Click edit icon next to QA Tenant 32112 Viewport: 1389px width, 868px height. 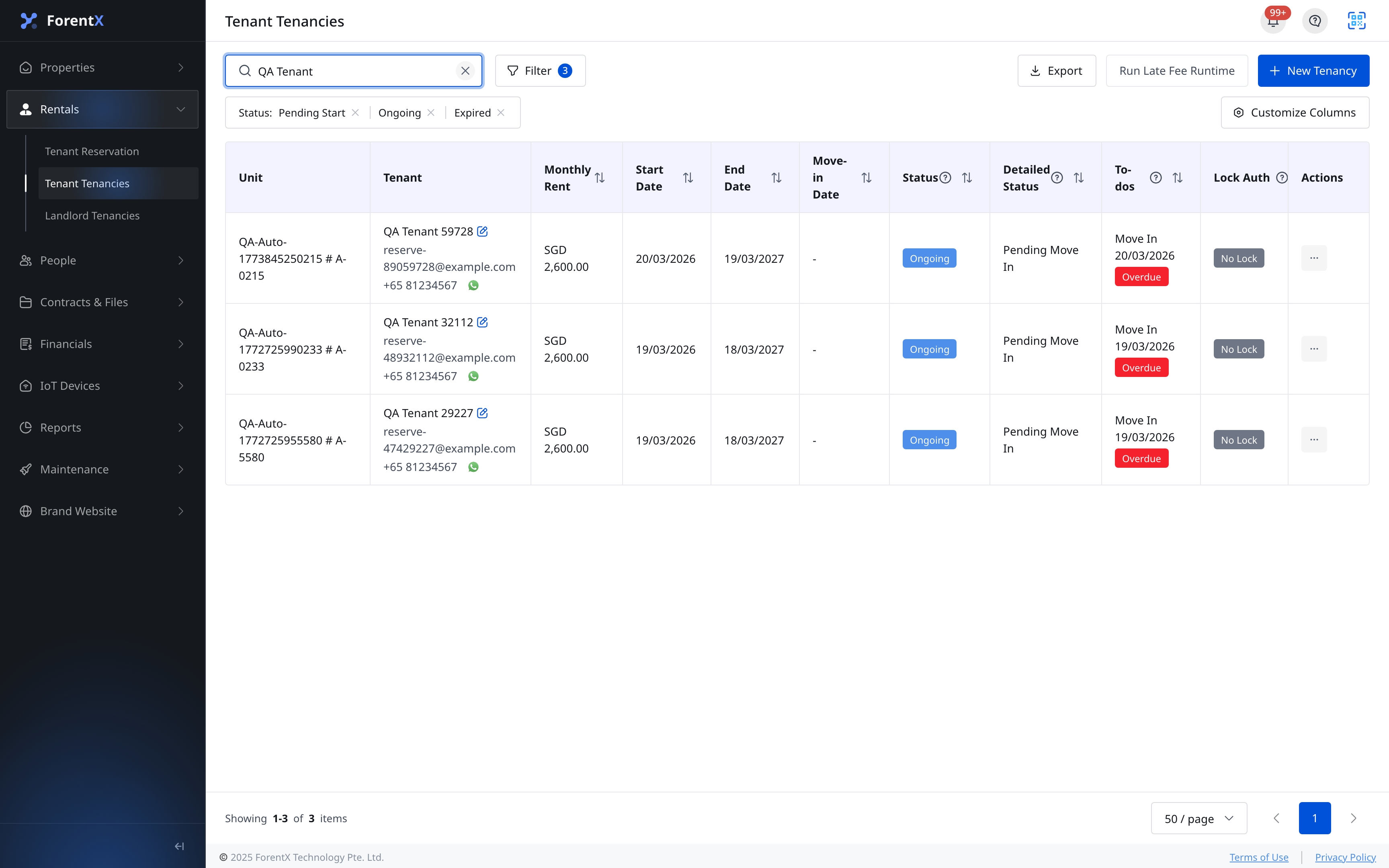pyautogui.click(x=482, y=322)
